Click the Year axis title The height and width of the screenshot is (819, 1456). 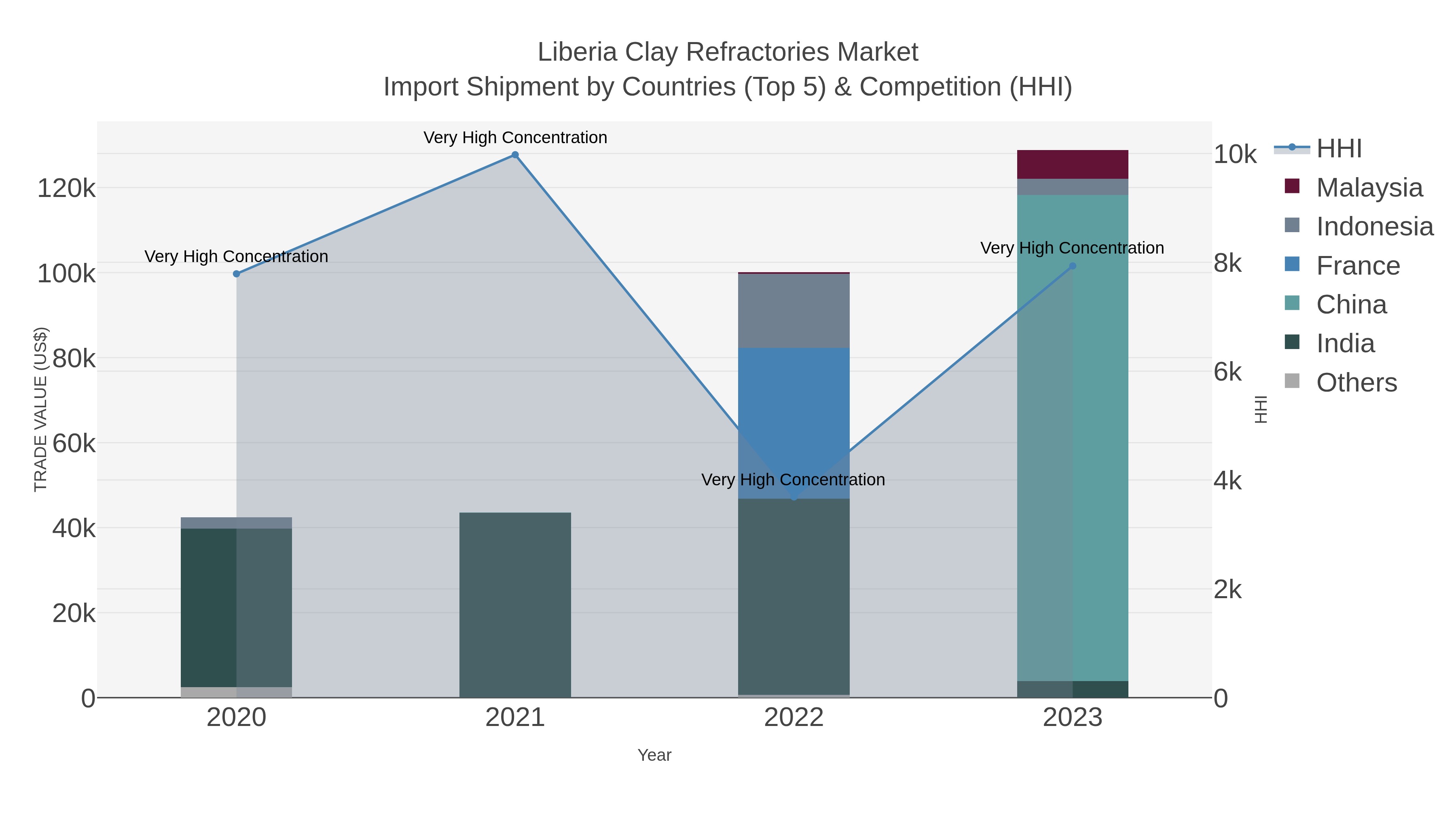654,755
